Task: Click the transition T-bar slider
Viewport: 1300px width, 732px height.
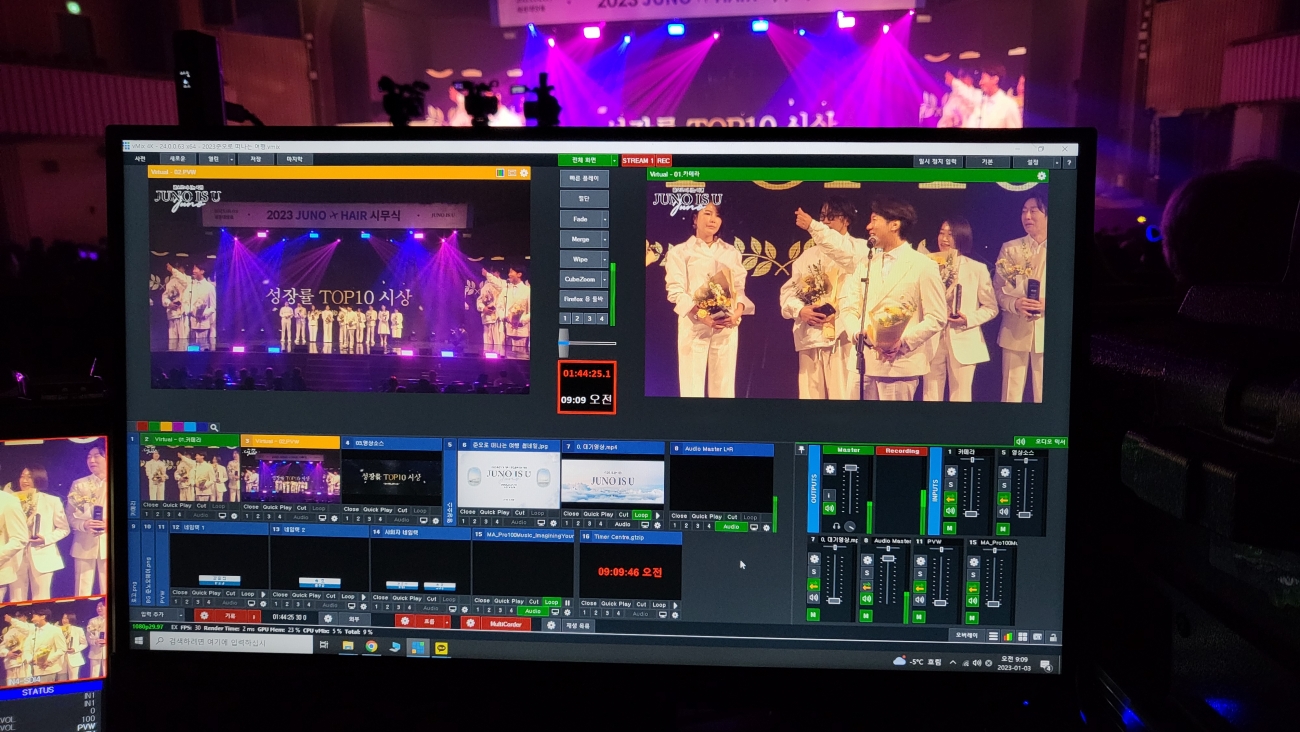Action: pyautogui.click(x=563, y=343)
